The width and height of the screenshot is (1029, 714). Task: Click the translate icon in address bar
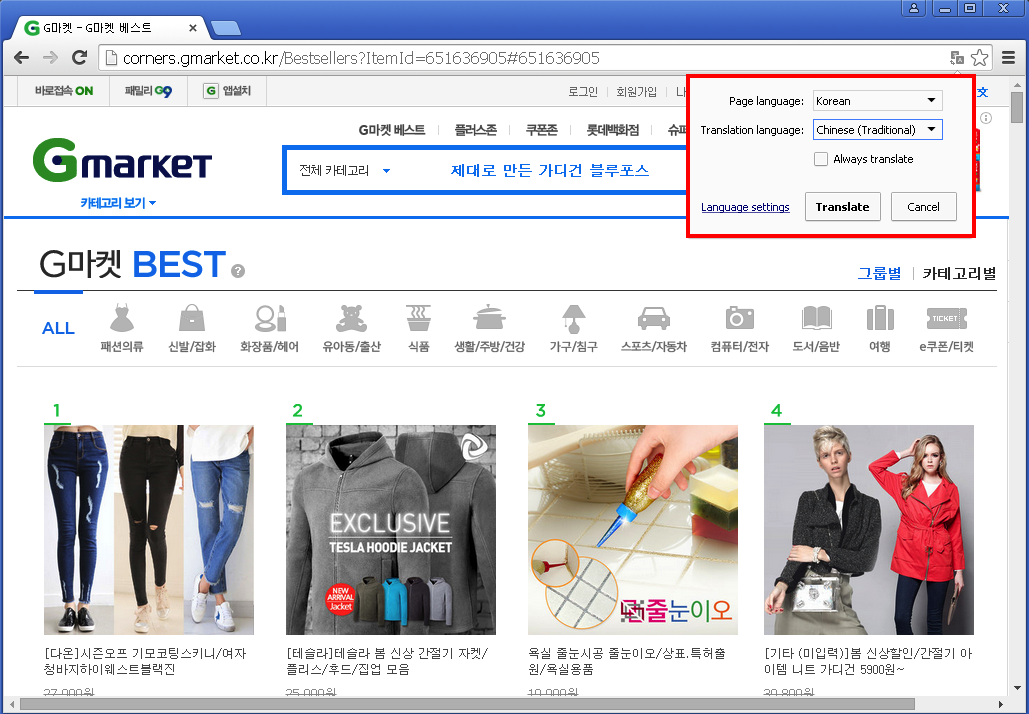957,58
